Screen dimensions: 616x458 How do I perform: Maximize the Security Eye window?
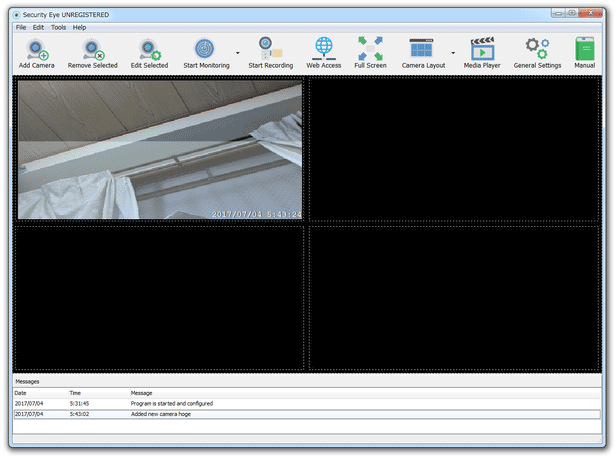pos(572,13)
